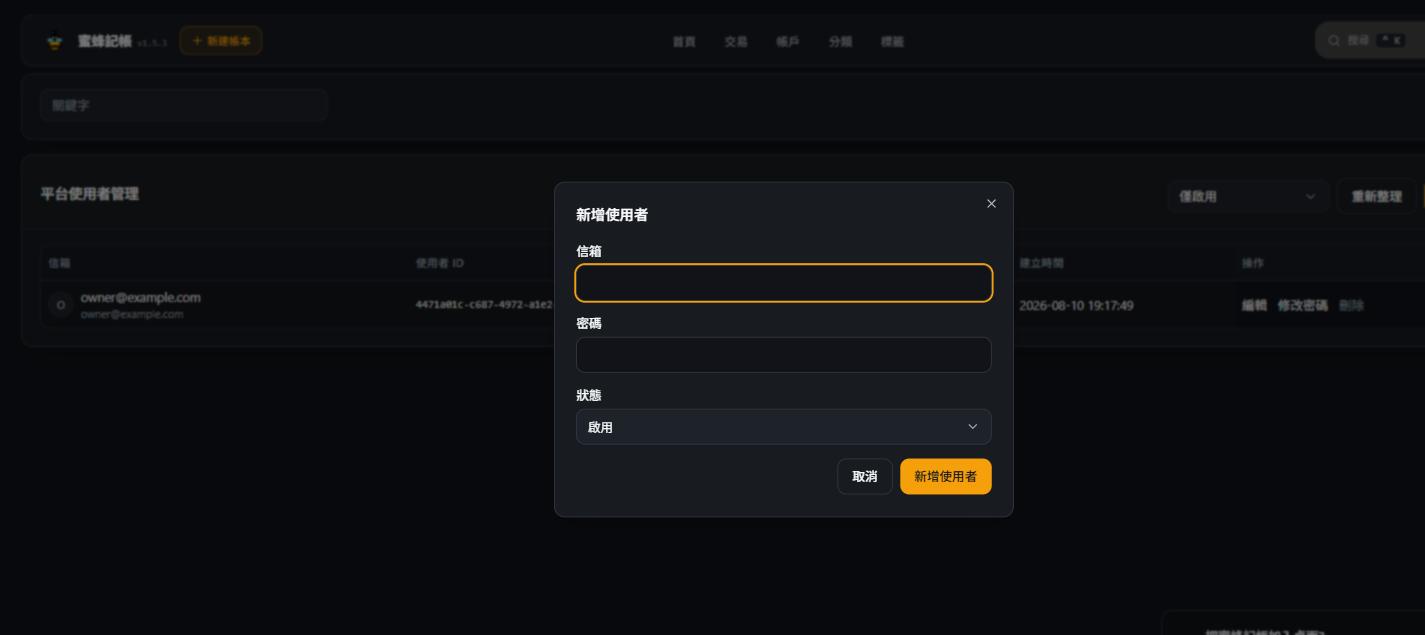
Task: Confirm with the orange 新增使用者 button
Action: point(946,477)
